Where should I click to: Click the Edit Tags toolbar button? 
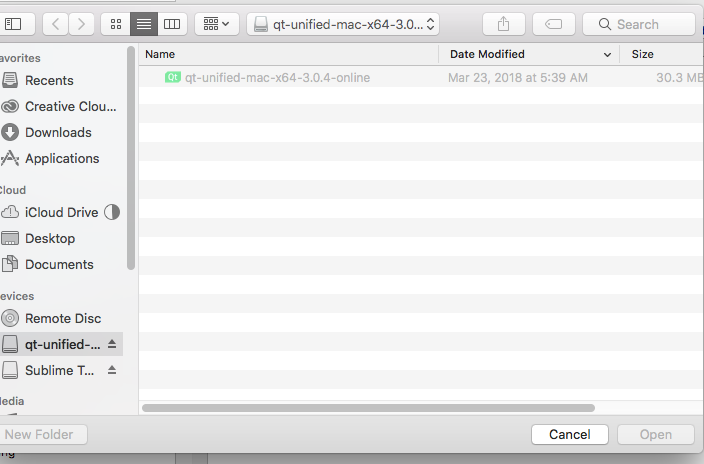554,24
